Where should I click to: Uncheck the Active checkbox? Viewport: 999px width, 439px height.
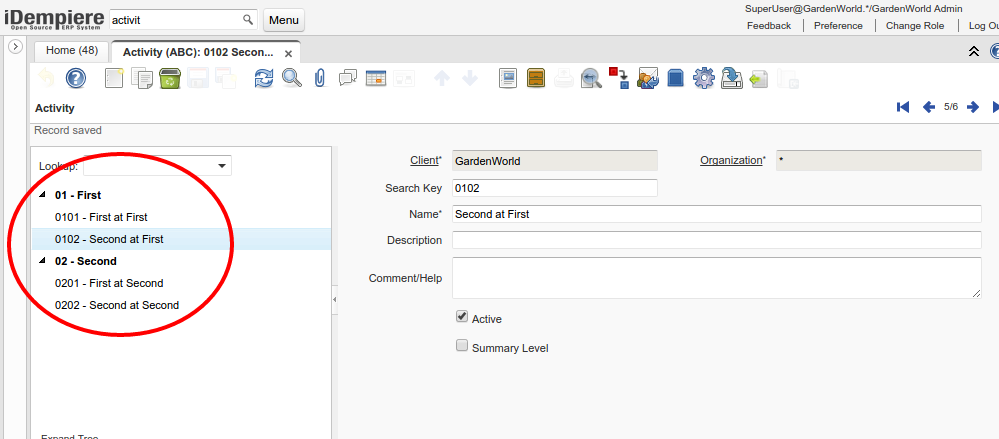(462, 317)
